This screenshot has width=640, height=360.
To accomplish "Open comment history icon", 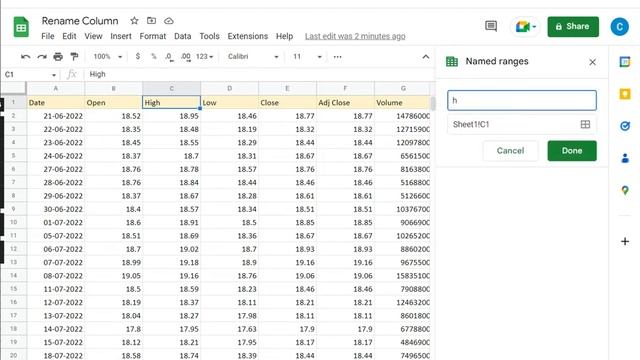I will [491, 27].
